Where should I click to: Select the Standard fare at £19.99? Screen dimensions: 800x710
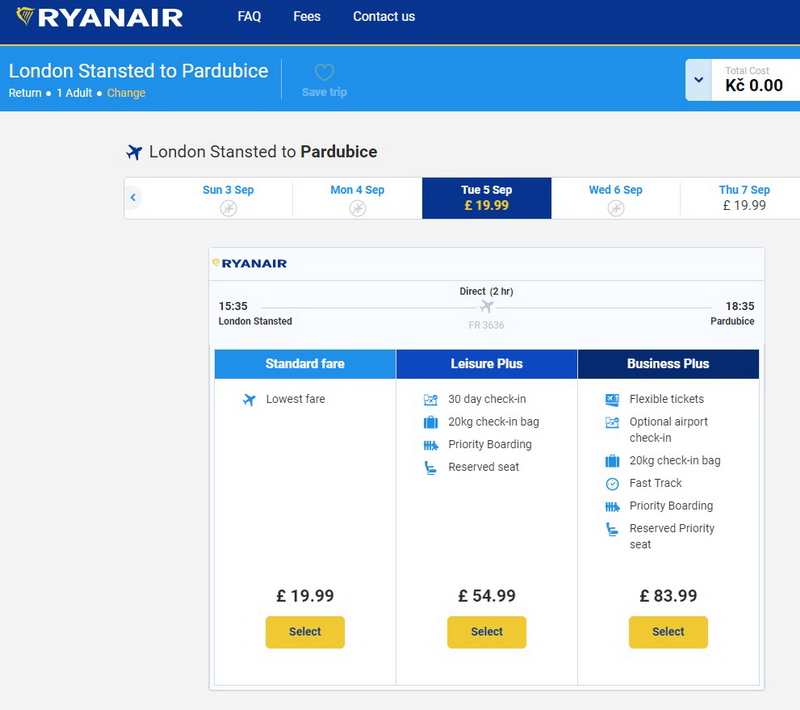(x=305, y=632)
